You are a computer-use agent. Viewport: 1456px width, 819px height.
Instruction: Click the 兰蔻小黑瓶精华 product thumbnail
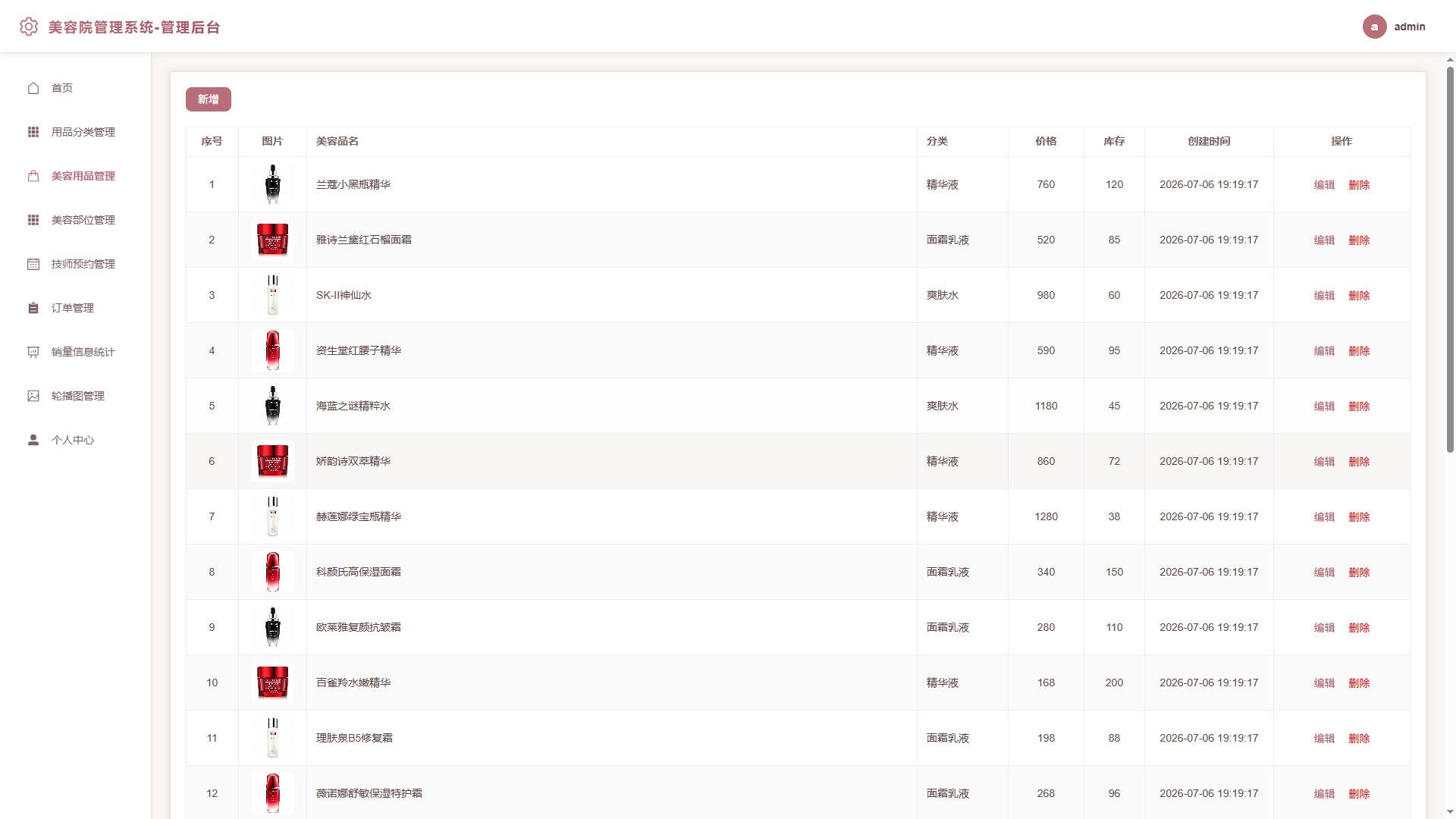(x=273, y=184)
